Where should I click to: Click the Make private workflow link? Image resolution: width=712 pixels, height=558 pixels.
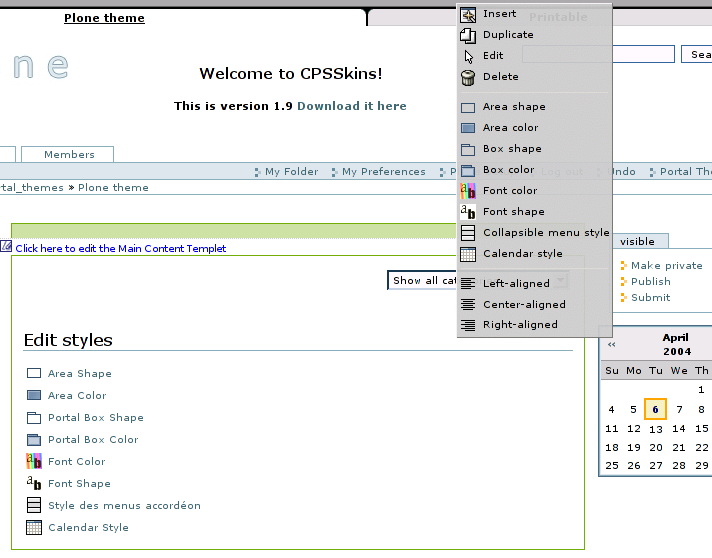(x=666, y=266)
